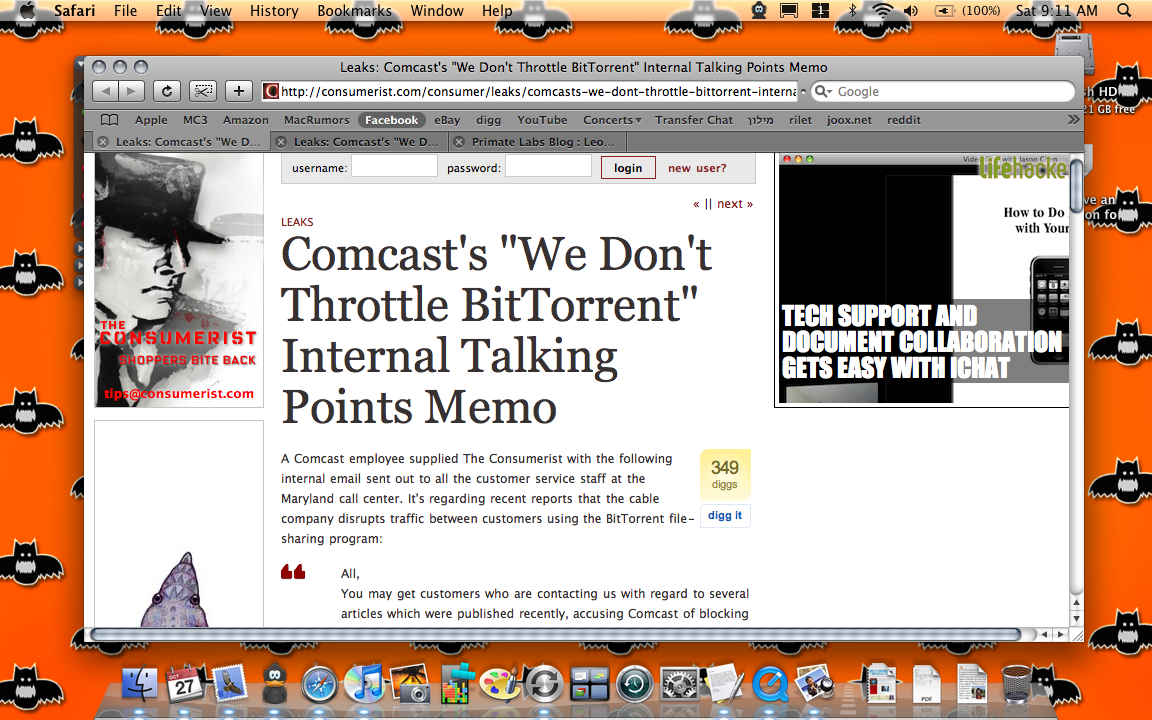Click the site favicon in address bar
The width and height of the screenshot is (1152, 720).
click(x=271, y=92)
